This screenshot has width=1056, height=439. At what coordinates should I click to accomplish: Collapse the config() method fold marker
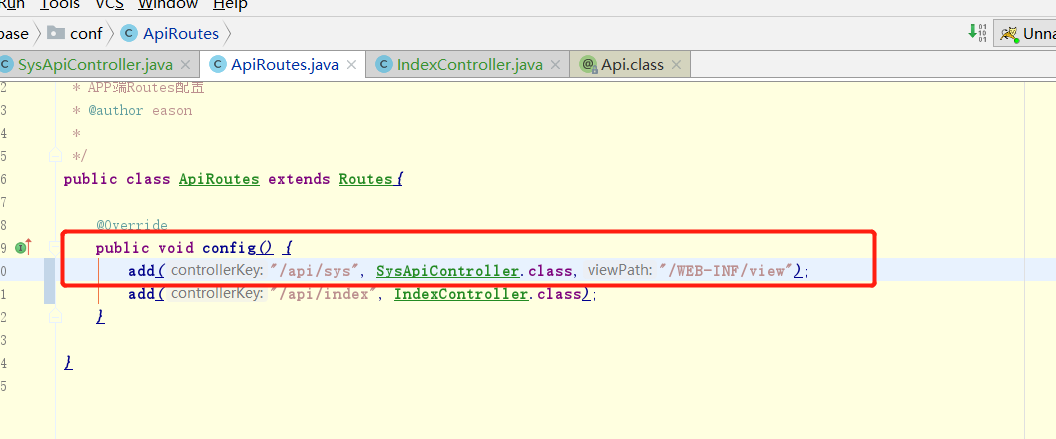(56, 247)
